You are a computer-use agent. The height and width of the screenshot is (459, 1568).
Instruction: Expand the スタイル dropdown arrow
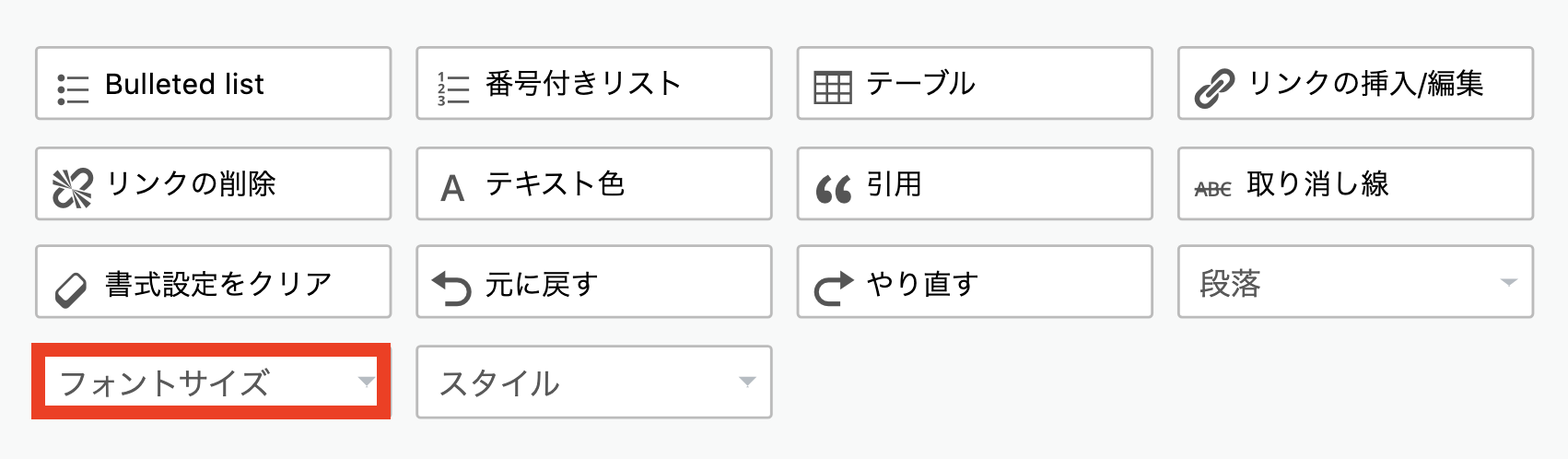747,382
